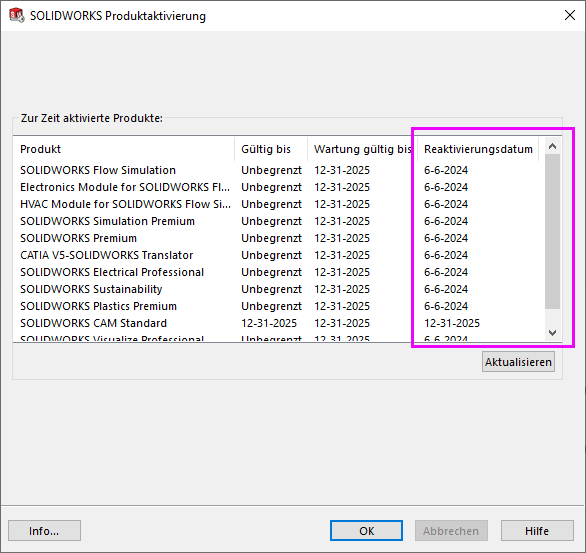Sort by the Reaktivierungsdatum column header

click(478, 149)
